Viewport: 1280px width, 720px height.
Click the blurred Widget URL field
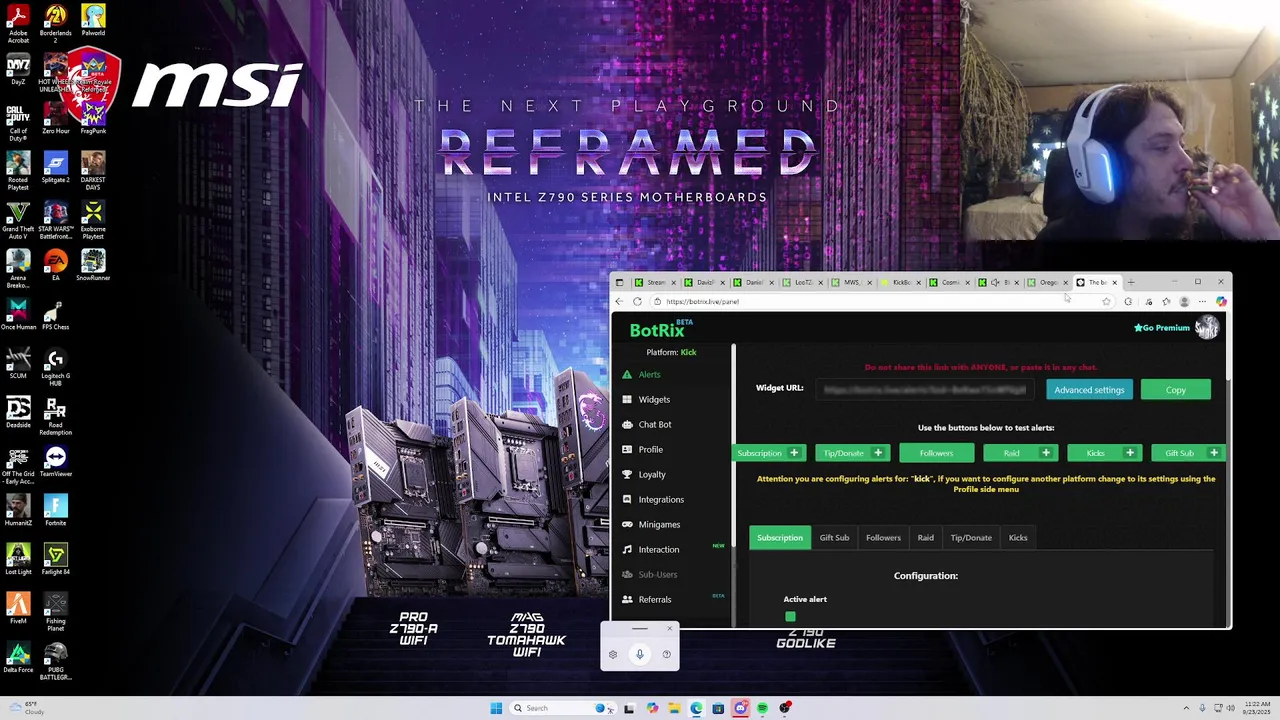point(925,390)
